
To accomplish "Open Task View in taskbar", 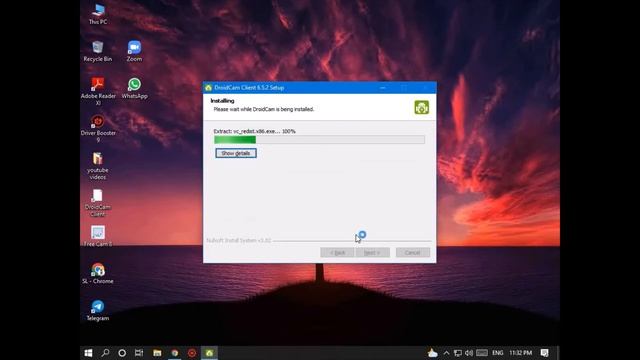I will pyautogui.click(x=139, y=353).
